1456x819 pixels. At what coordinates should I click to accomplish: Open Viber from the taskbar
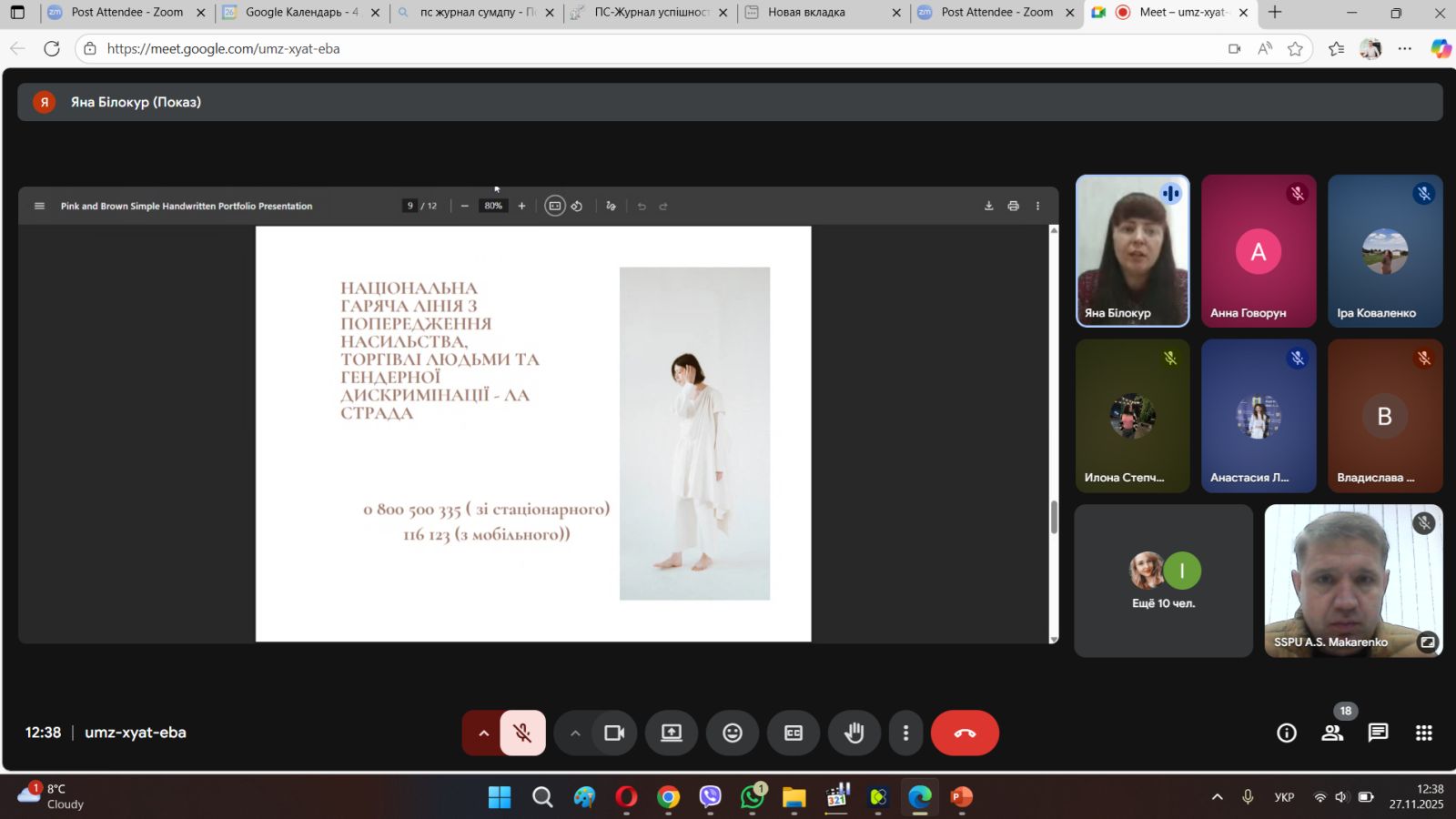710,797
